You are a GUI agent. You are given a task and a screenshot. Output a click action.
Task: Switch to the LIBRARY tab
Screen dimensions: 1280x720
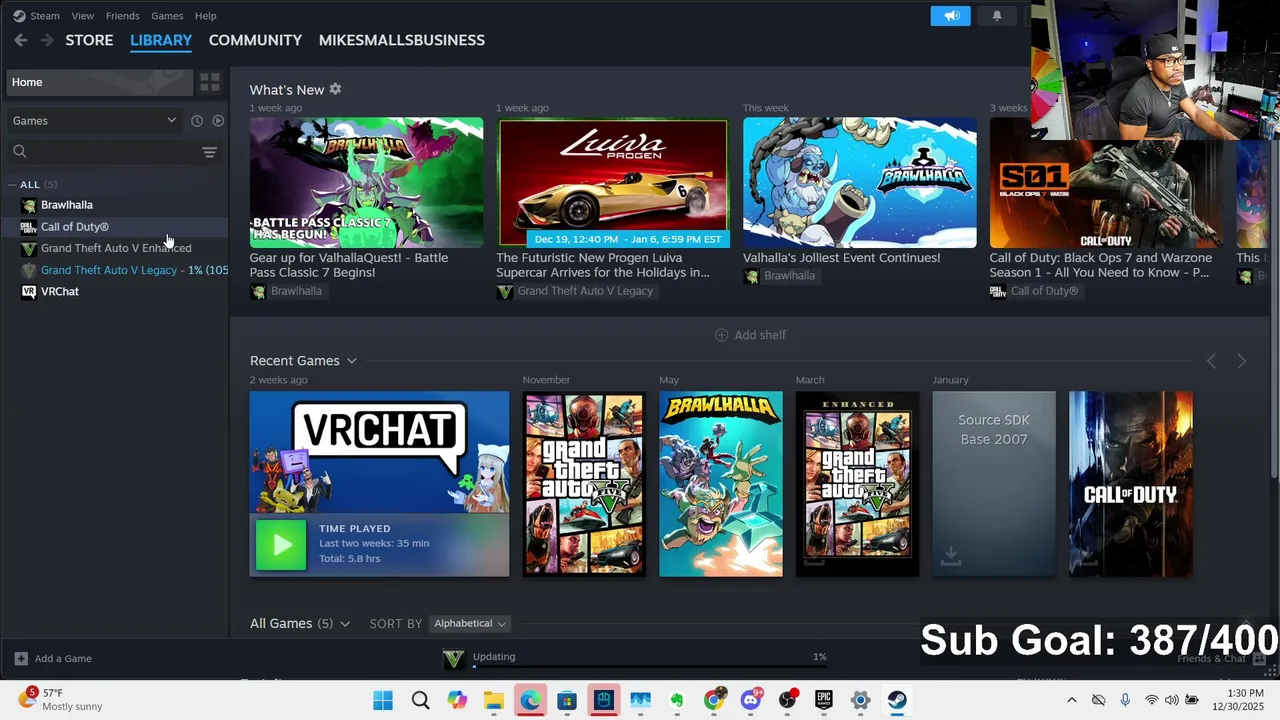click(x=161, y=40)
